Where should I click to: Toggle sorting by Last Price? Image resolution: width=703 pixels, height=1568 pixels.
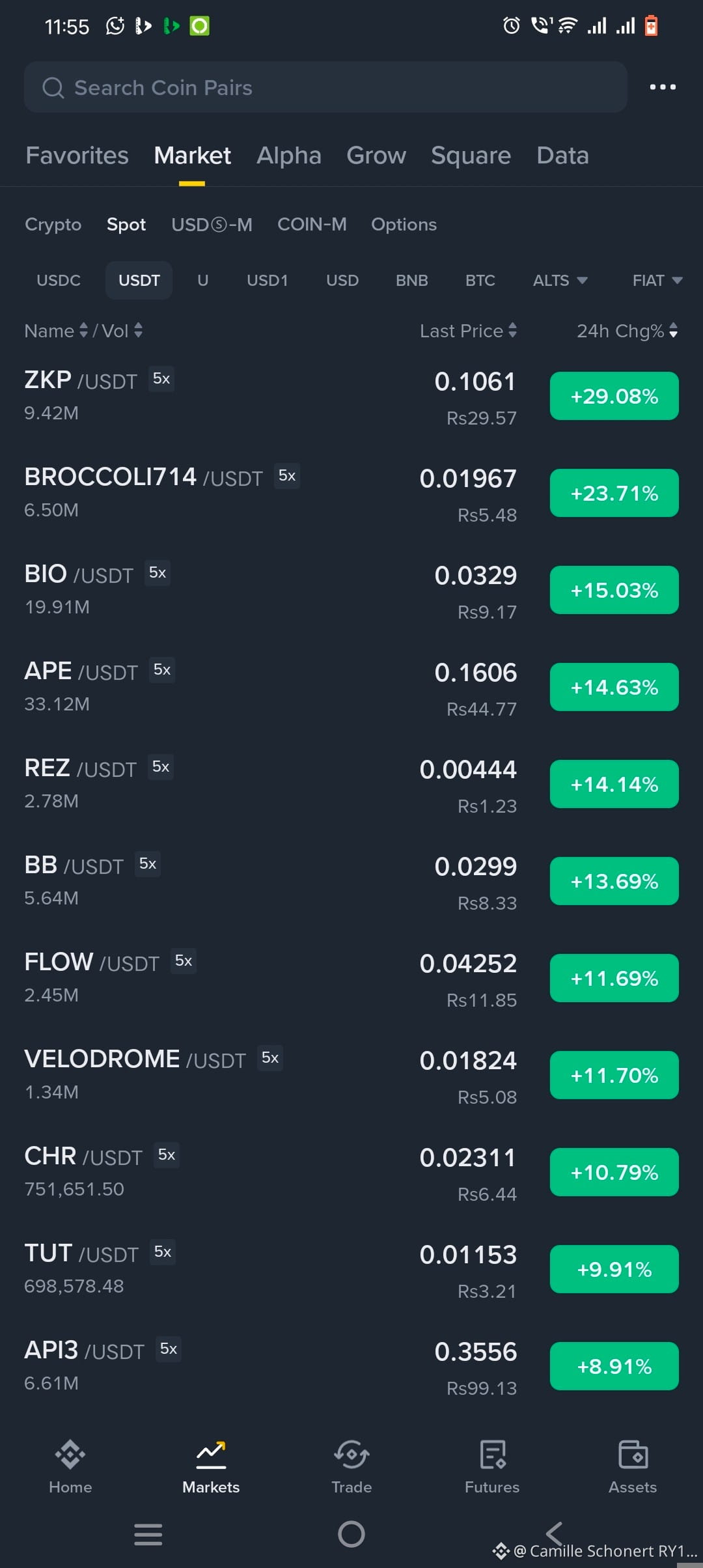(x=468, y=331)
